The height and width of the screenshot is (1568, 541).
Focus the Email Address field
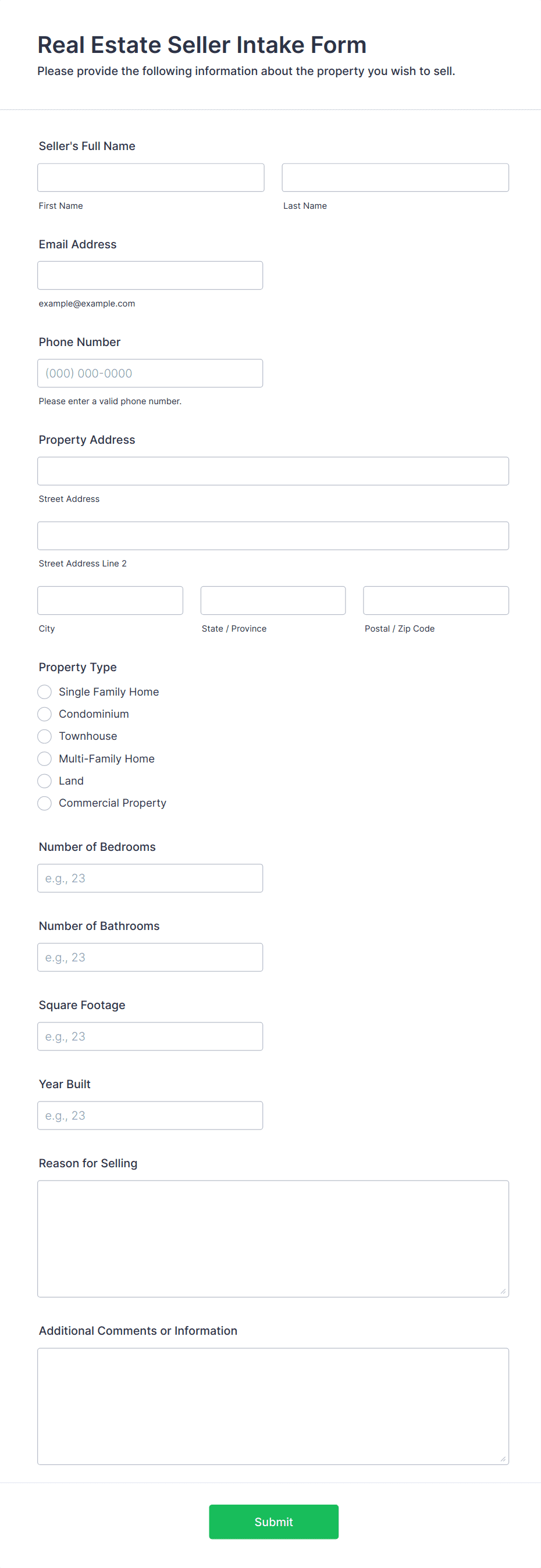tap(150, 276)
